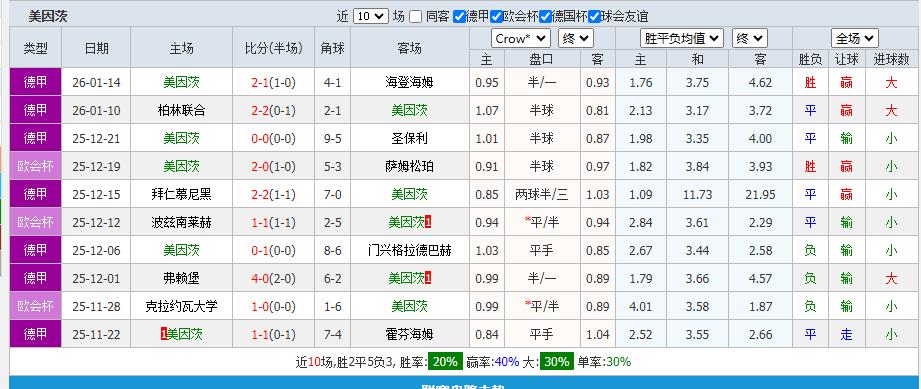This screenshot has height=389, width=921.
Task: Click the odds value 21.95
Action: [x=761, y=194]
